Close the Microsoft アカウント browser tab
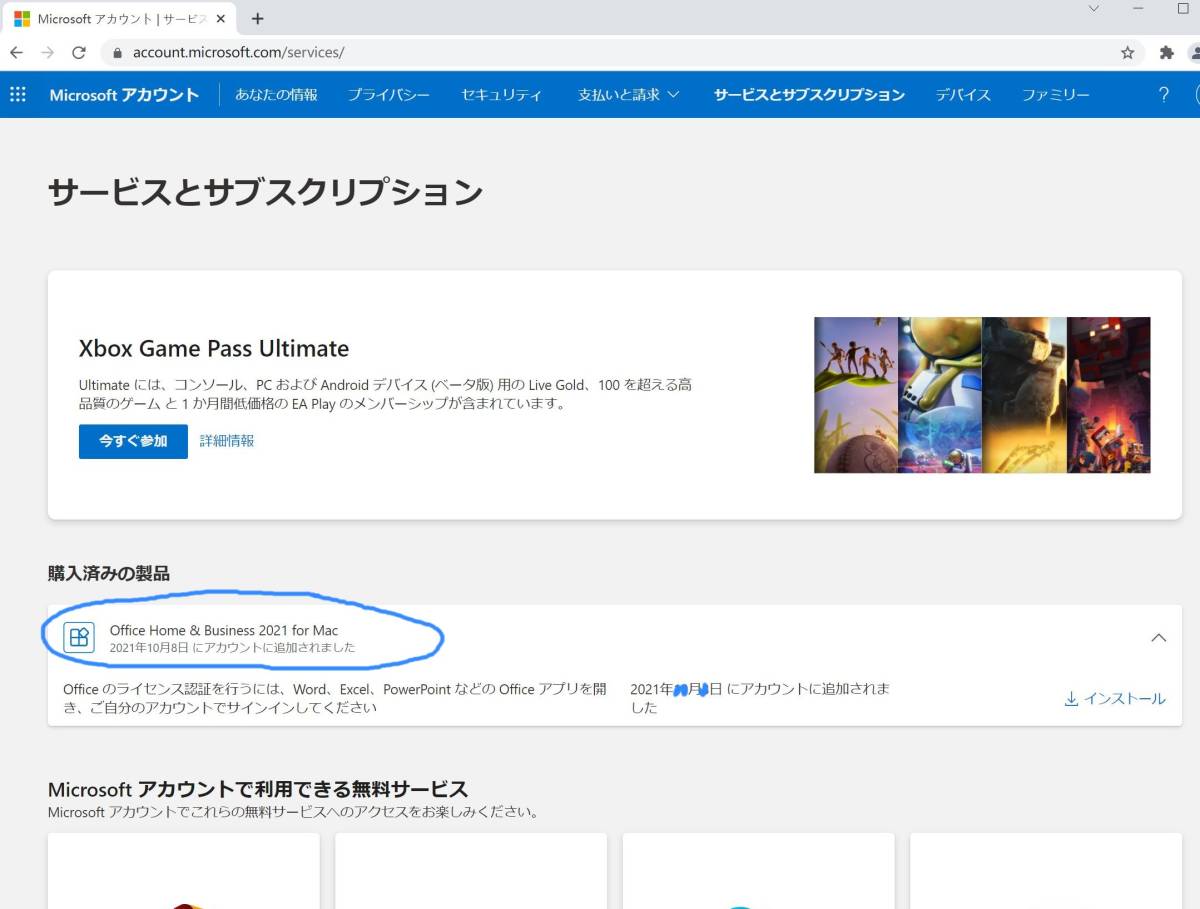1200x909 pixels. pos(221,19)
